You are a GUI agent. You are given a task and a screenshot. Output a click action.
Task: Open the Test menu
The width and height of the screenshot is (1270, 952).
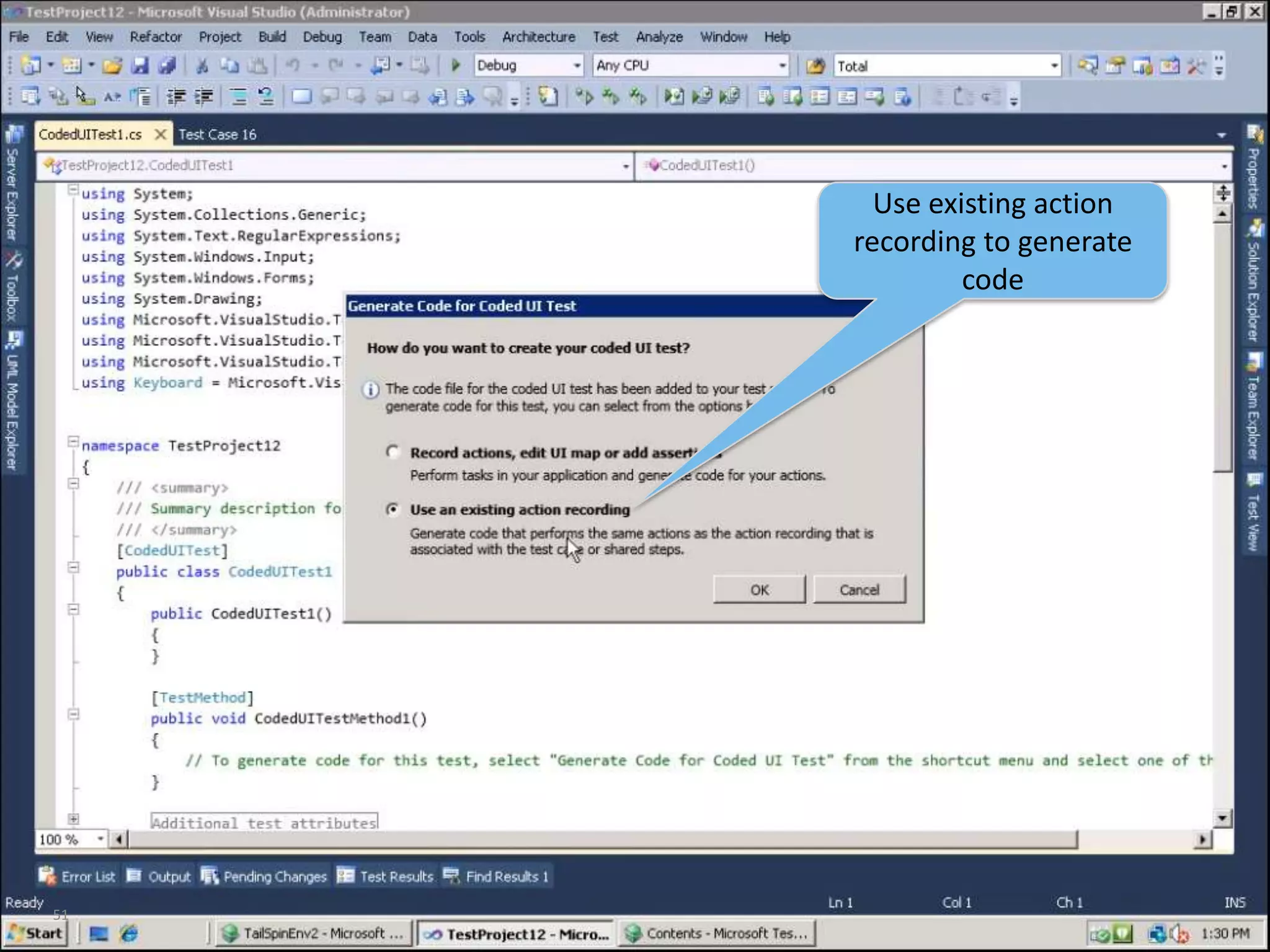(x=605, y=37)
